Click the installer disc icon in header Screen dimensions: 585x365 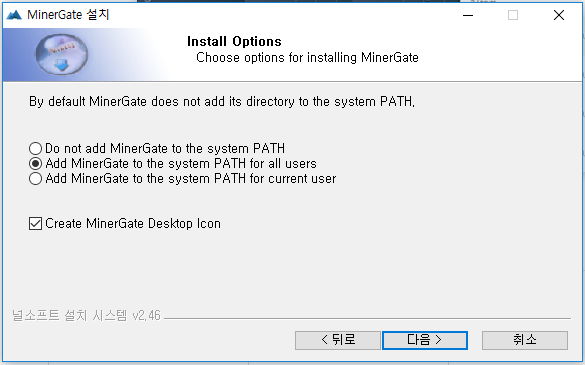(62, 54)
